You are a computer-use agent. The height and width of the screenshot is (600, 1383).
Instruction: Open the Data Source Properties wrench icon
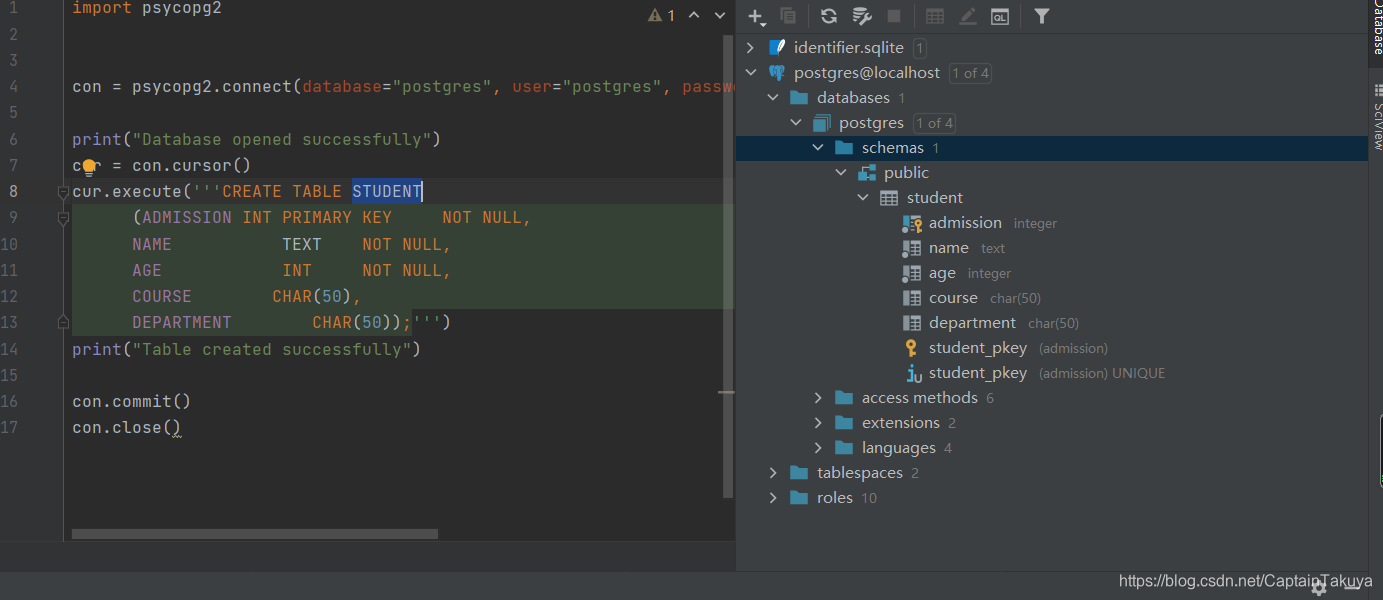tap(862, 16)
